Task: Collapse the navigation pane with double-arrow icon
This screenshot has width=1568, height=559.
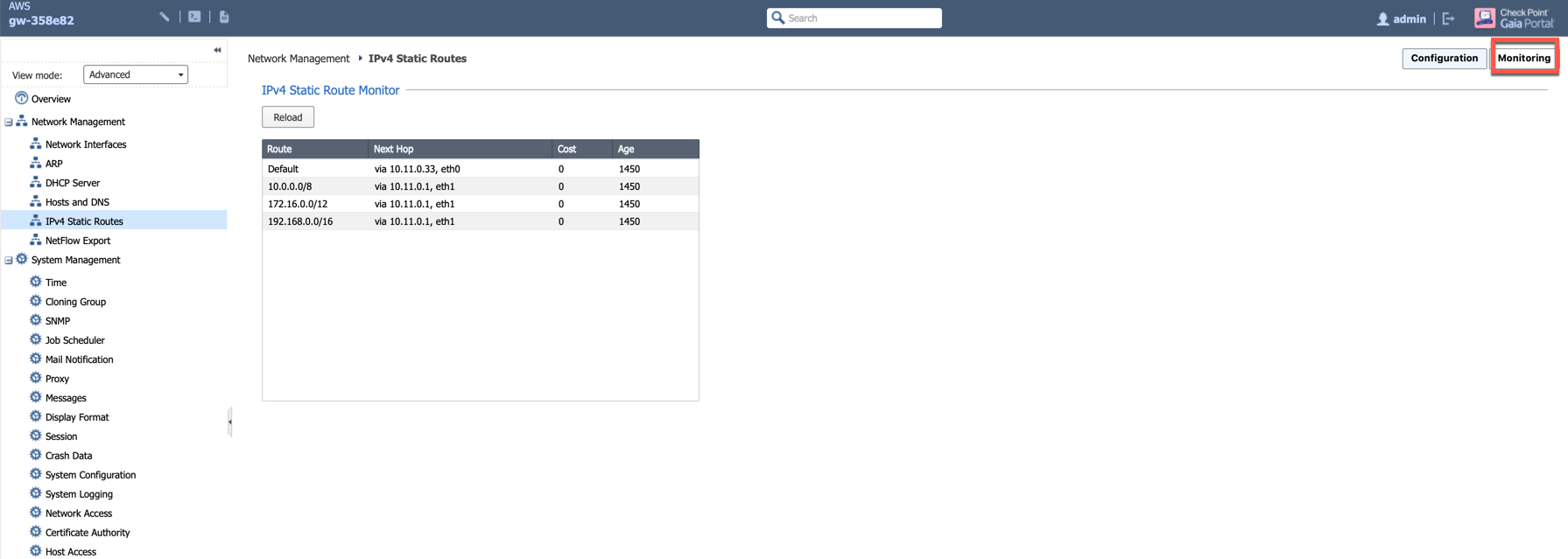Action: pyautogui.click(x=217, y=50)
